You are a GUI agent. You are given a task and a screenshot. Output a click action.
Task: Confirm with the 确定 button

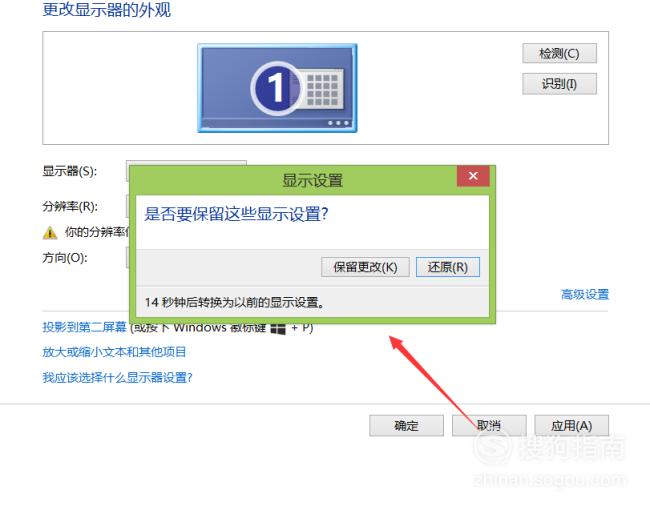pyautogui.click(x=406, y=425)
